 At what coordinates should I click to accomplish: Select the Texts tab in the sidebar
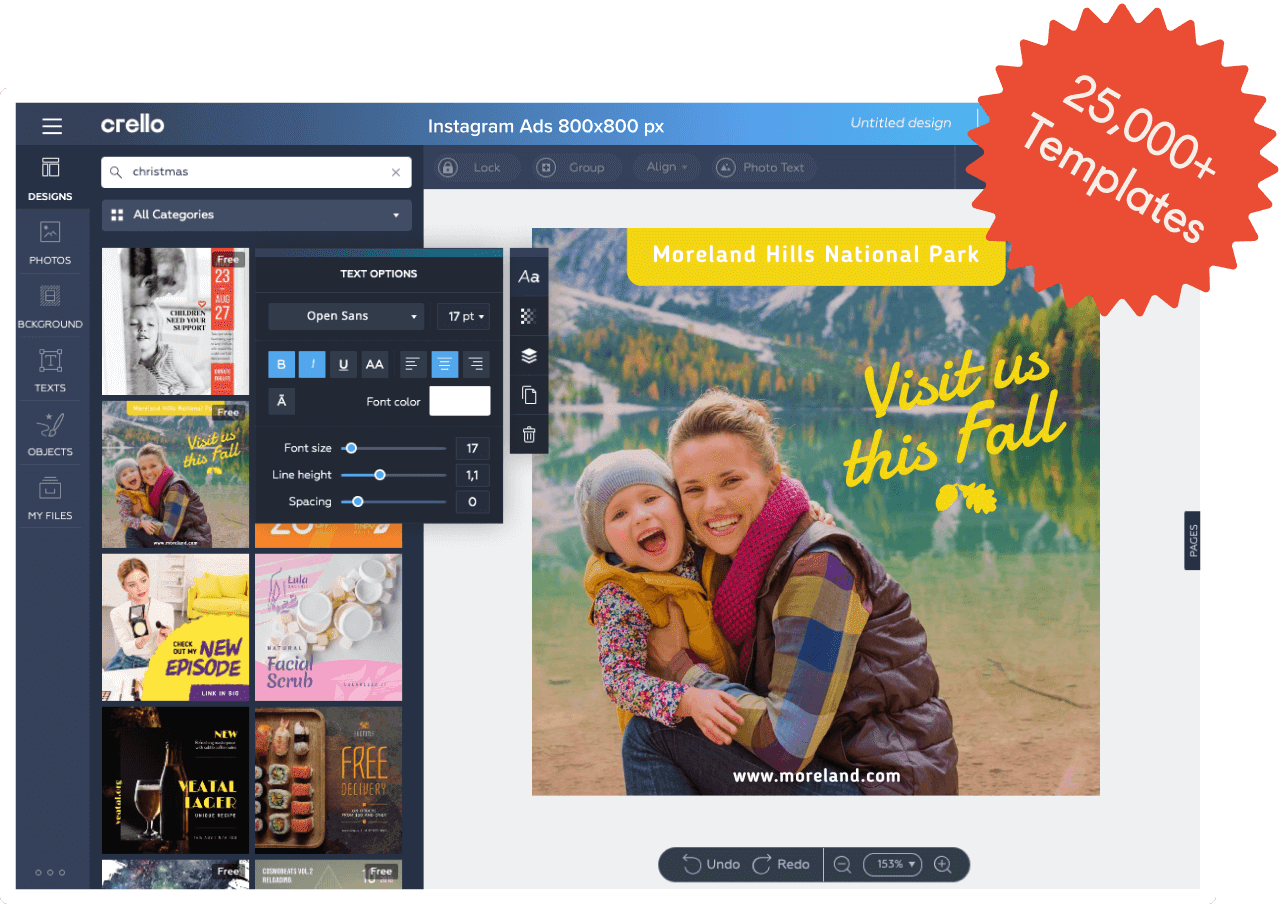click(x=50, y=366)
